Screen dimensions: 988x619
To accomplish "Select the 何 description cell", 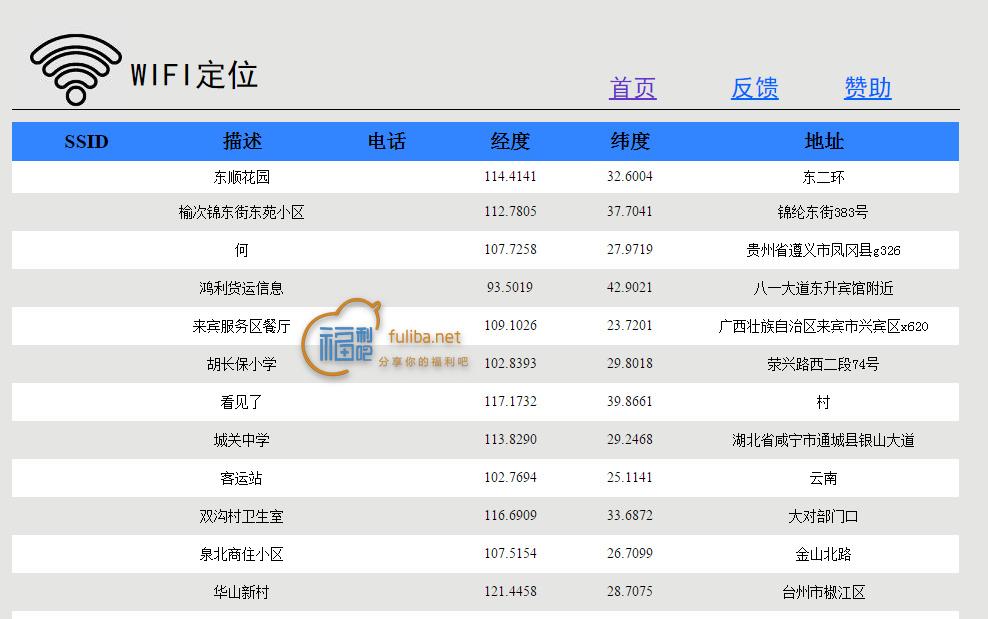I will (241, 250).
